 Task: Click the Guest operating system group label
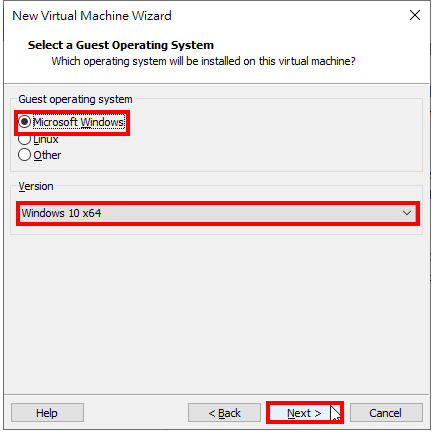(75, 99)
